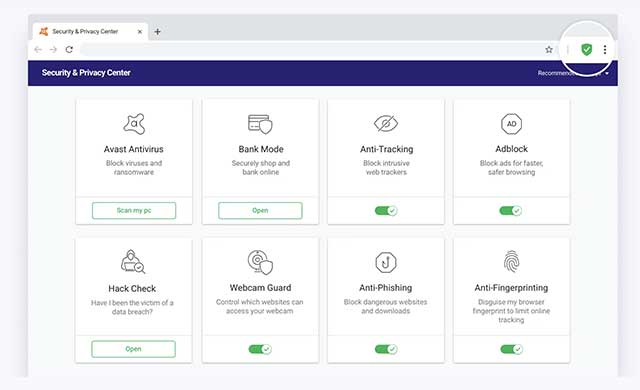This screenshot has width=640, height=390.
Task: Go back with the back arrow
Action: coord(38,49)
